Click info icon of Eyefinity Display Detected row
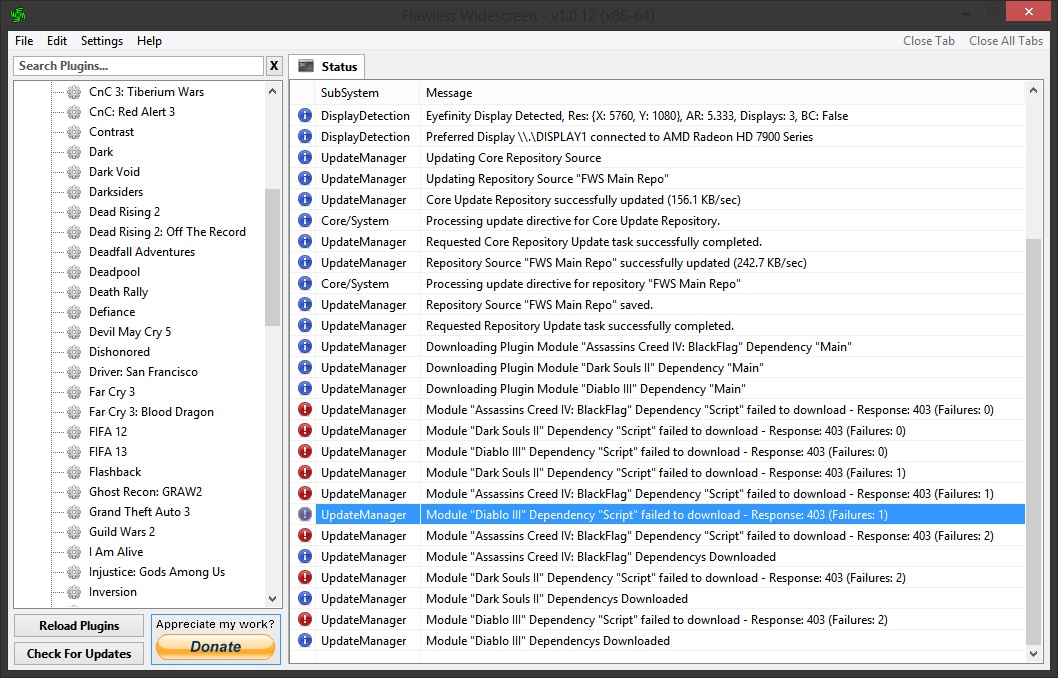1058x678 pixels. (305, 115)
